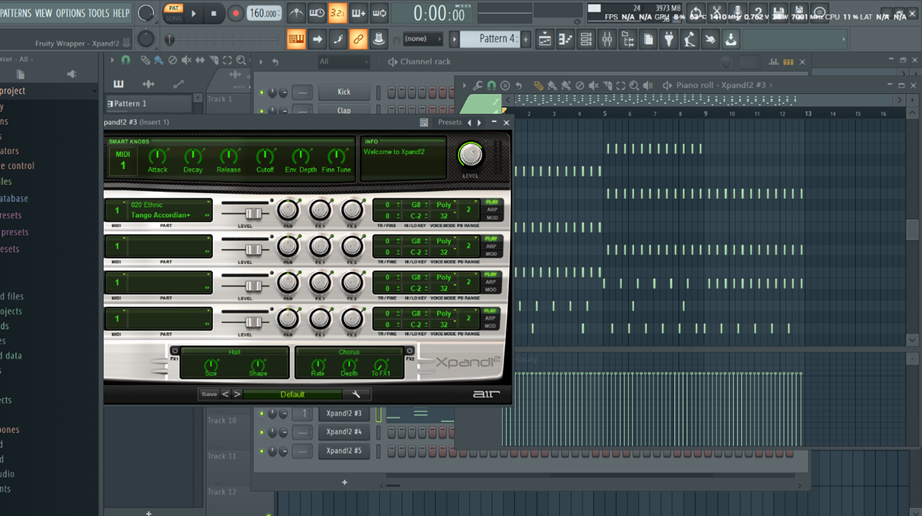
Task: Toggle the link-to-controller chain icon
Action: click(x=358, y=39)
